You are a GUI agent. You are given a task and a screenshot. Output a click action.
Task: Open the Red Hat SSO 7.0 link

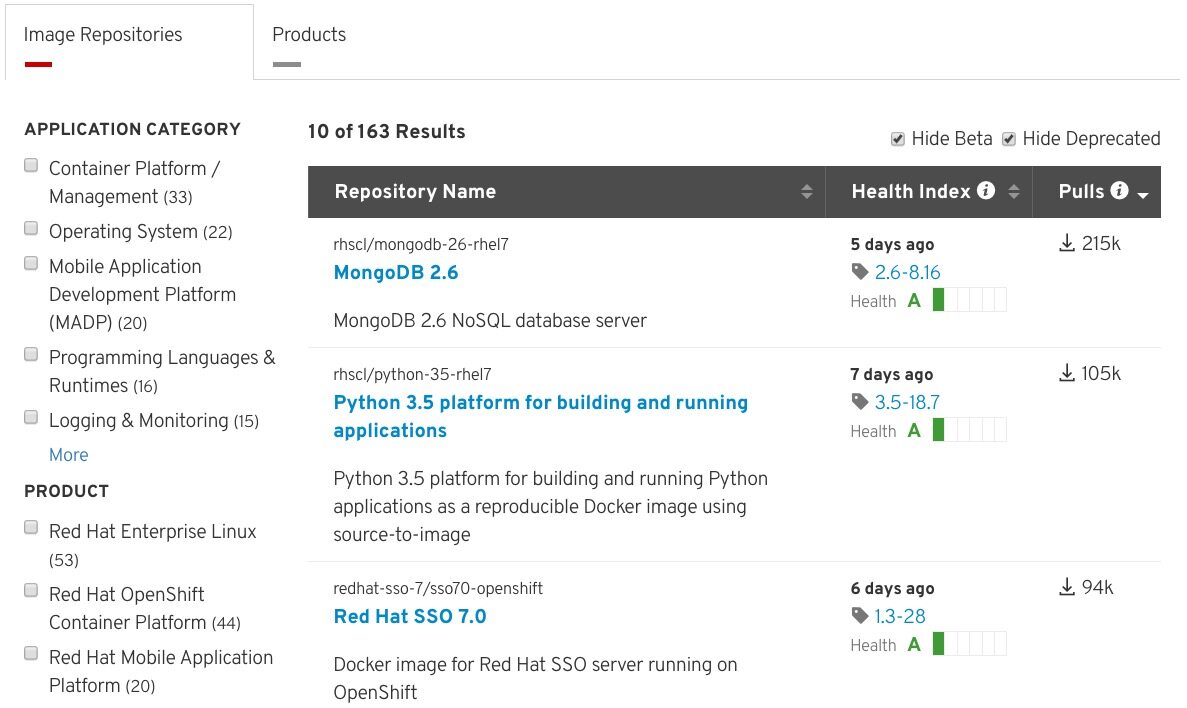[410, 616]
